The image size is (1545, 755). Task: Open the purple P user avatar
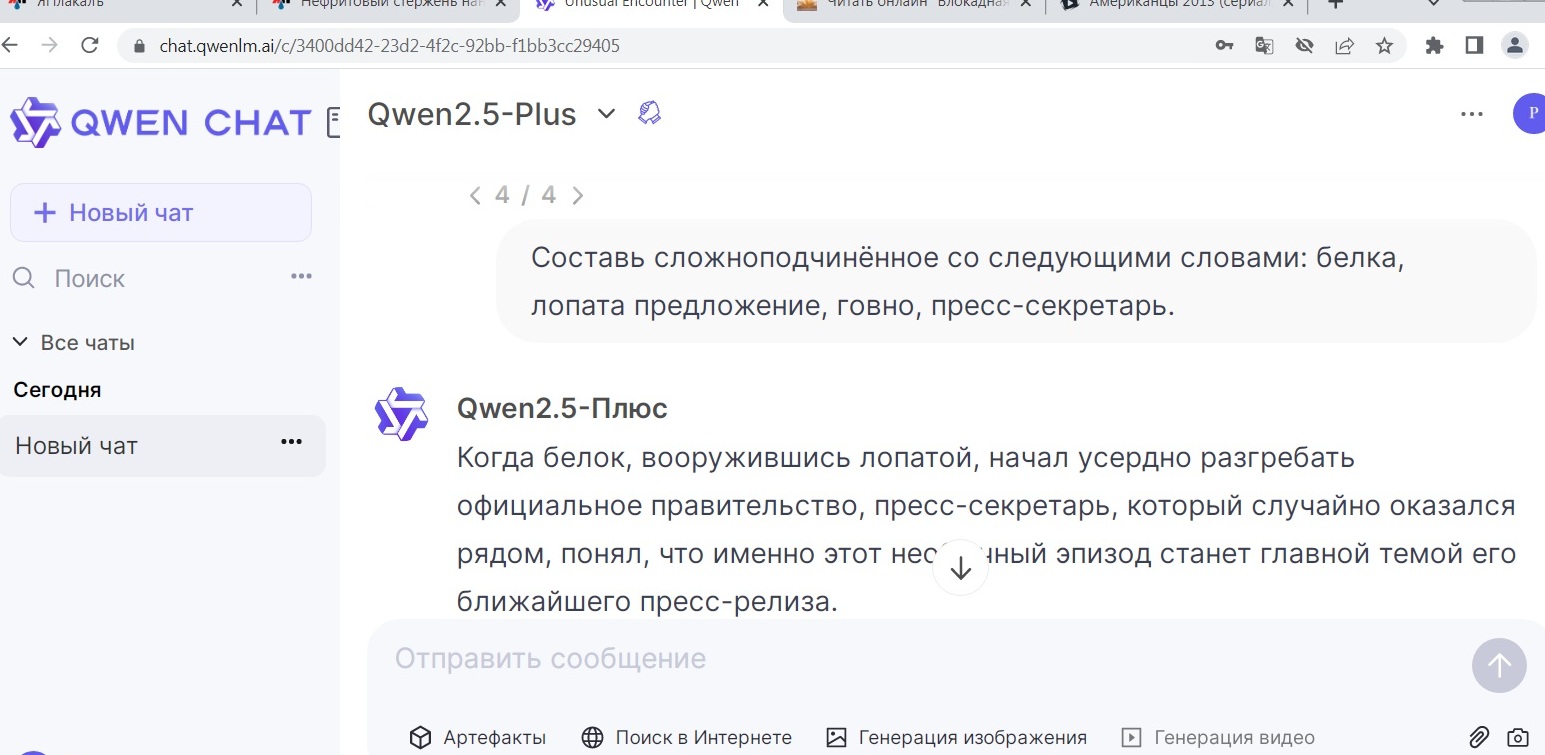[1529, 113]
